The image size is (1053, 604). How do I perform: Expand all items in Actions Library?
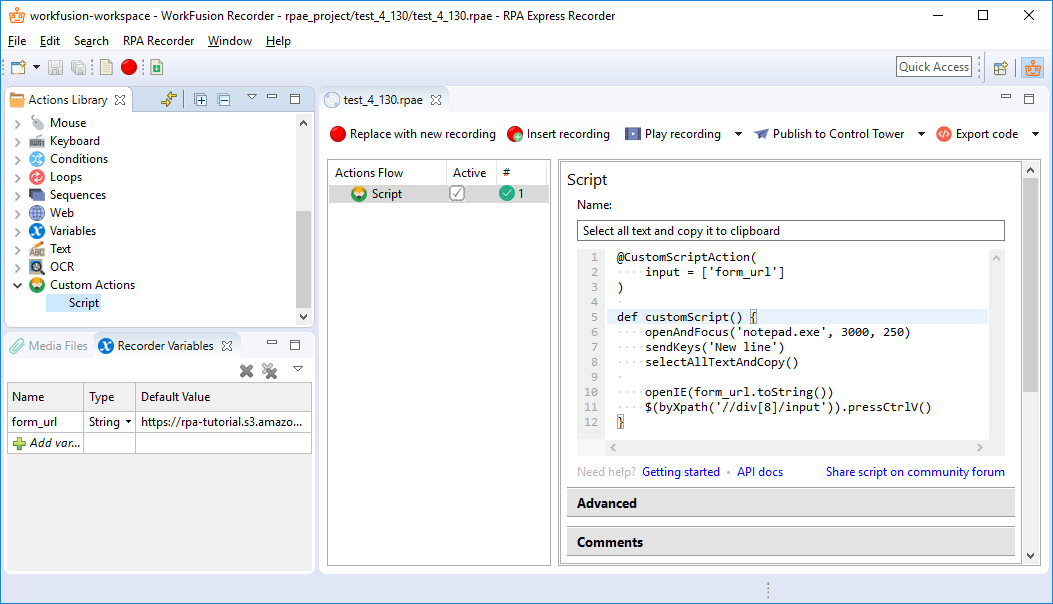(x=200, y=99)
